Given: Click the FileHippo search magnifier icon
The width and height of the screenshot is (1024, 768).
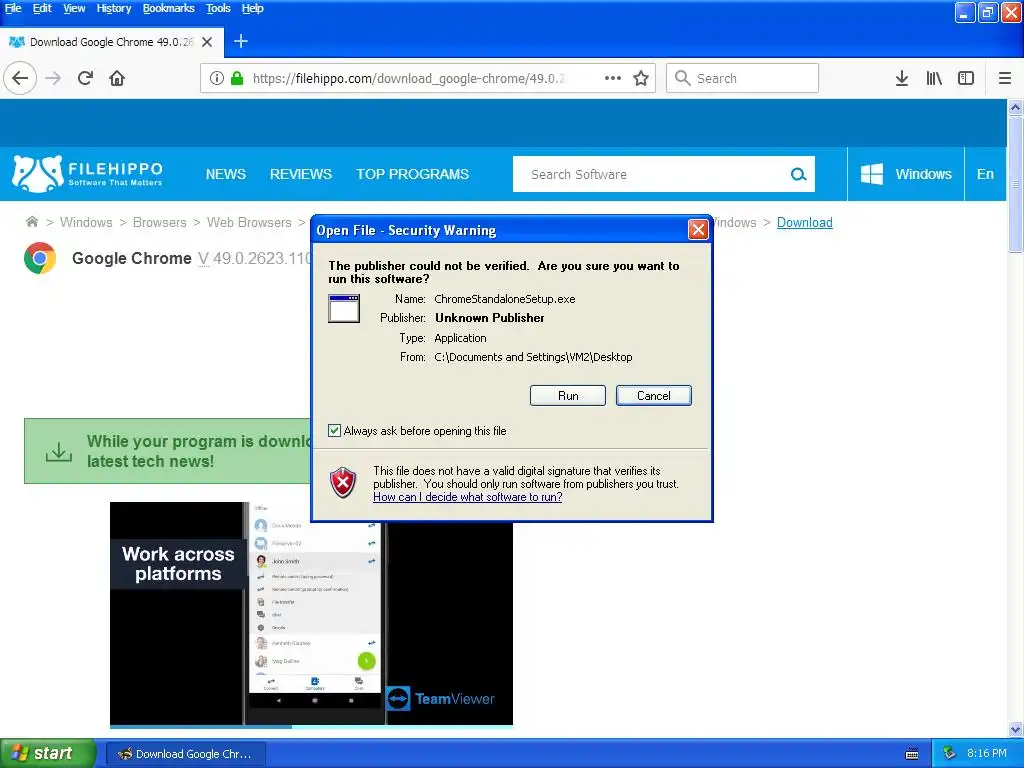Looking at the screenshot, I should (x=798, y=174).
